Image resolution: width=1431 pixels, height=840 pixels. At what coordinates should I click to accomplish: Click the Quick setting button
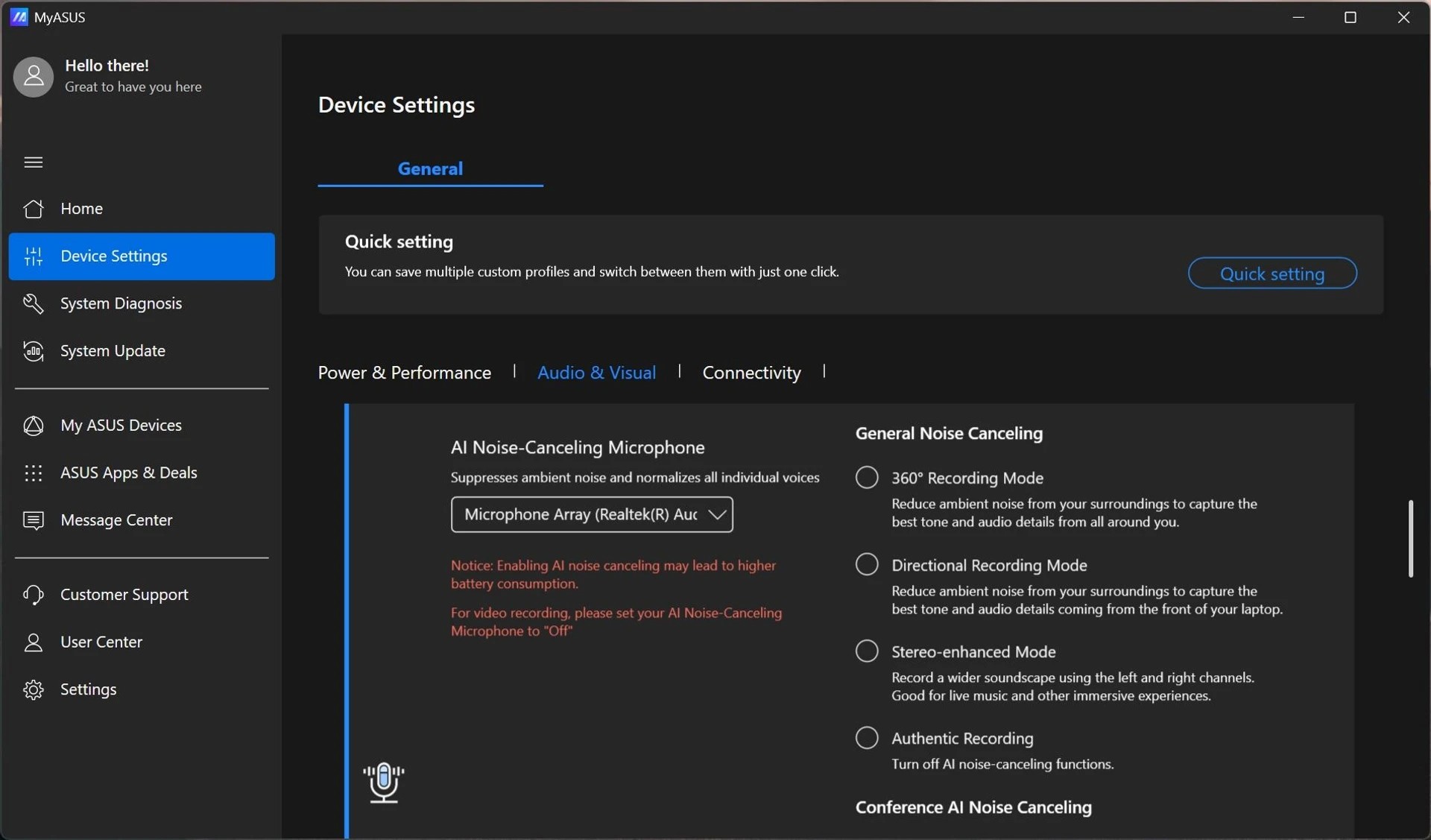click(x=1272, y=274)
